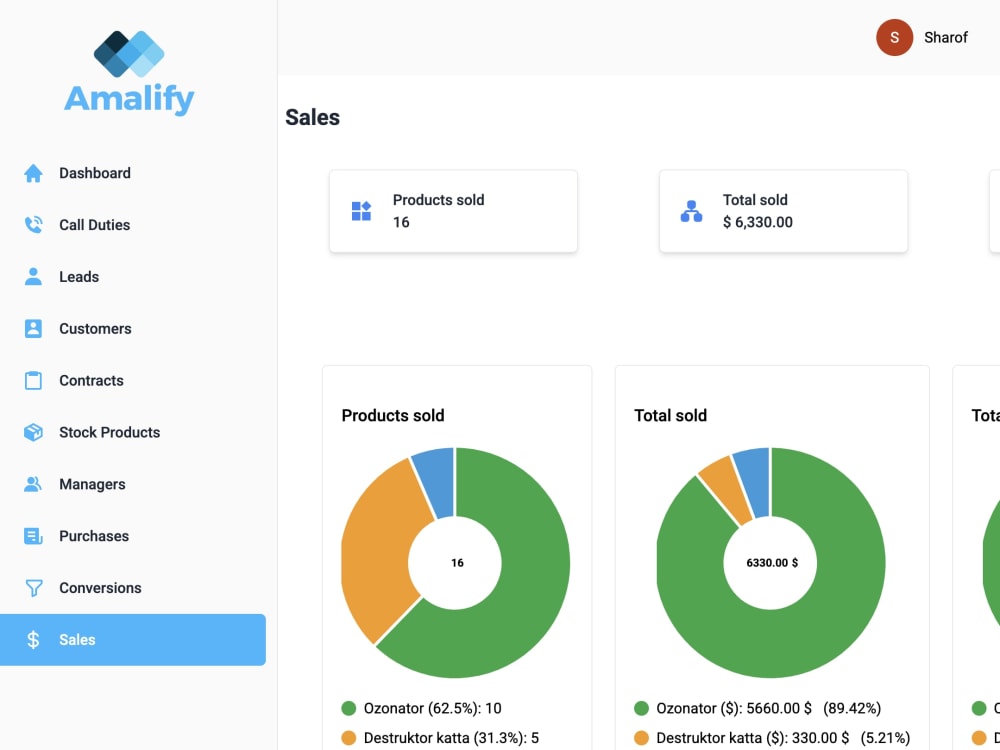The height and width of the screenshot is (750, 1000).
Task: Click the Conversions funnel icon
Action: pos(33,588)
